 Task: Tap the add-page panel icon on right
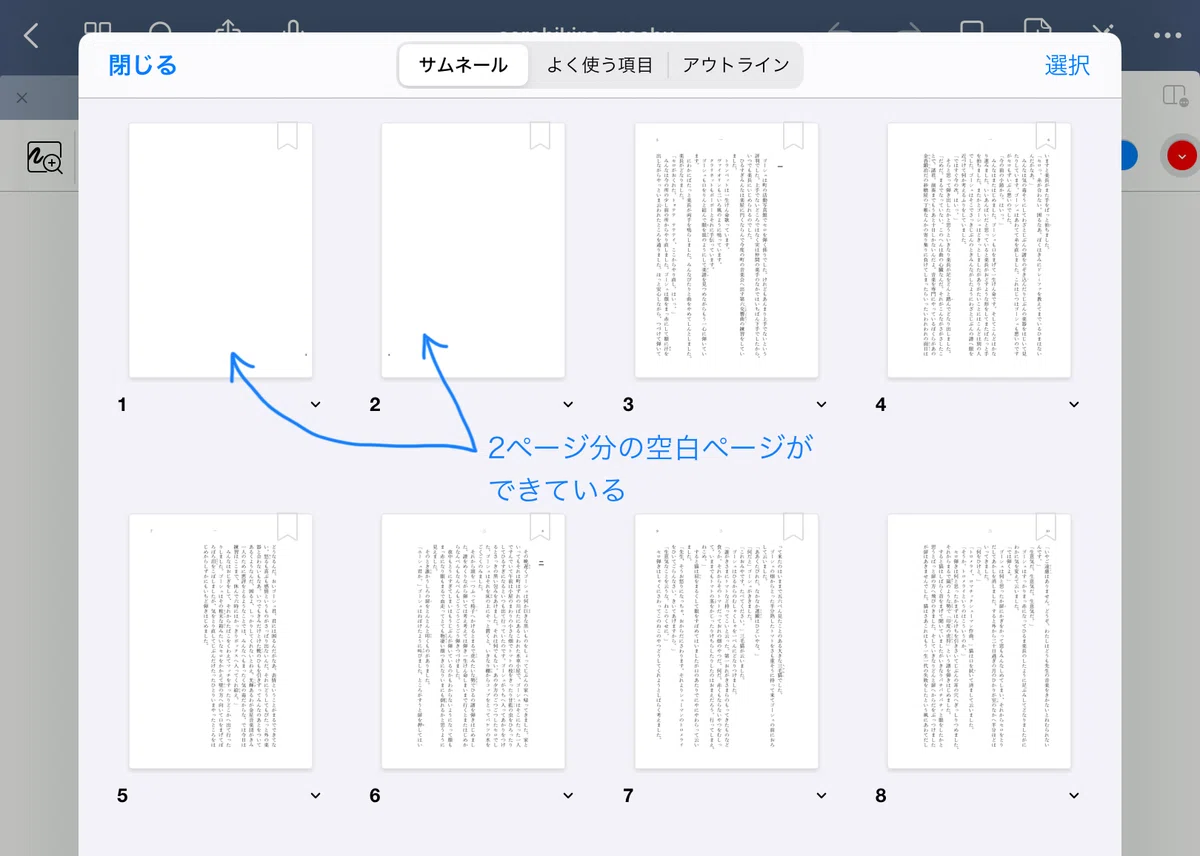pos(1174,96)
